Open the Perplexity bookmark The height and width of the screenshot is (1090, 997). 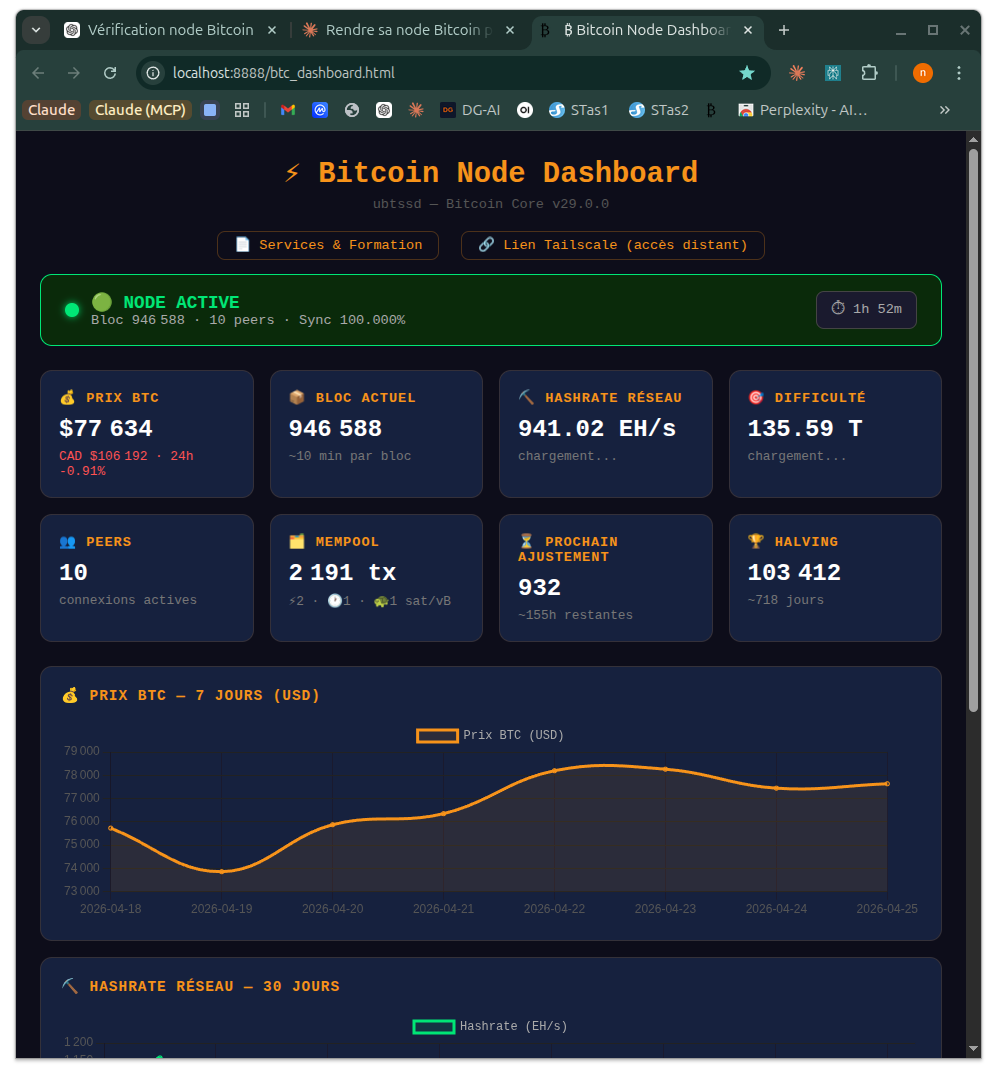click(x=802, y=110)
